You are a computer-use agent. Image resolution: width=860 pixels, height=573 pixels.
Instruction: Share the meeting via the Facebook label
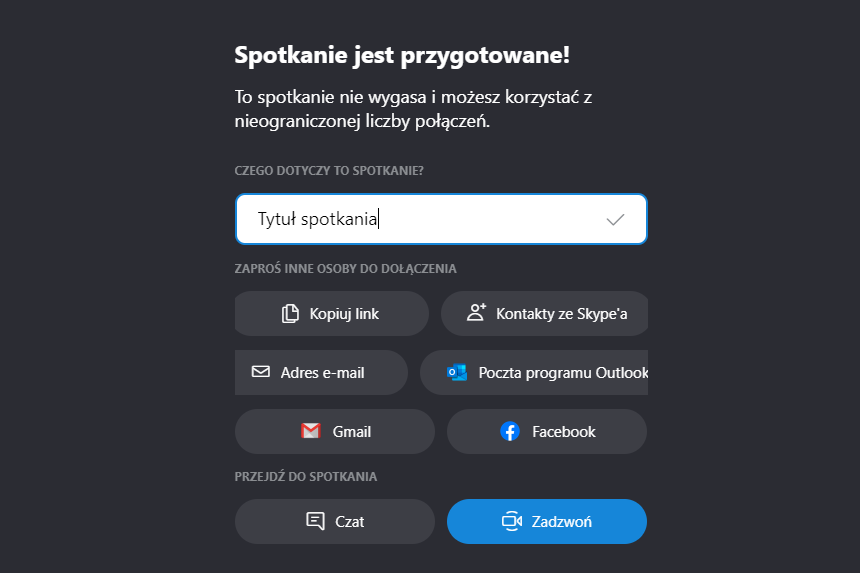[x=563, y=432]
